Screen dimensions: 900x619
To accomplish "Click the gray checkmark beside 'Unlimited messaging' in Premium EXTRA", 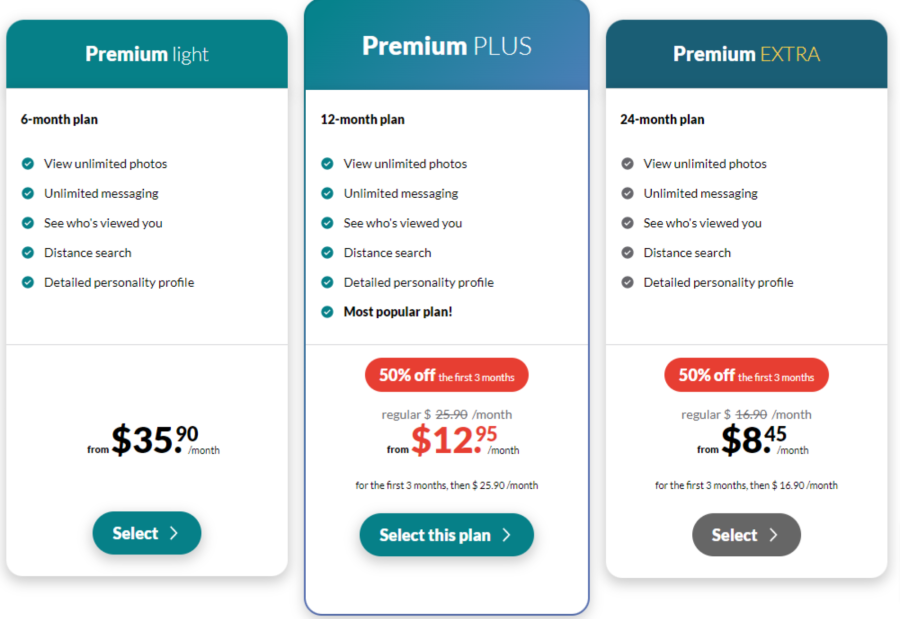I will point(627,193).
